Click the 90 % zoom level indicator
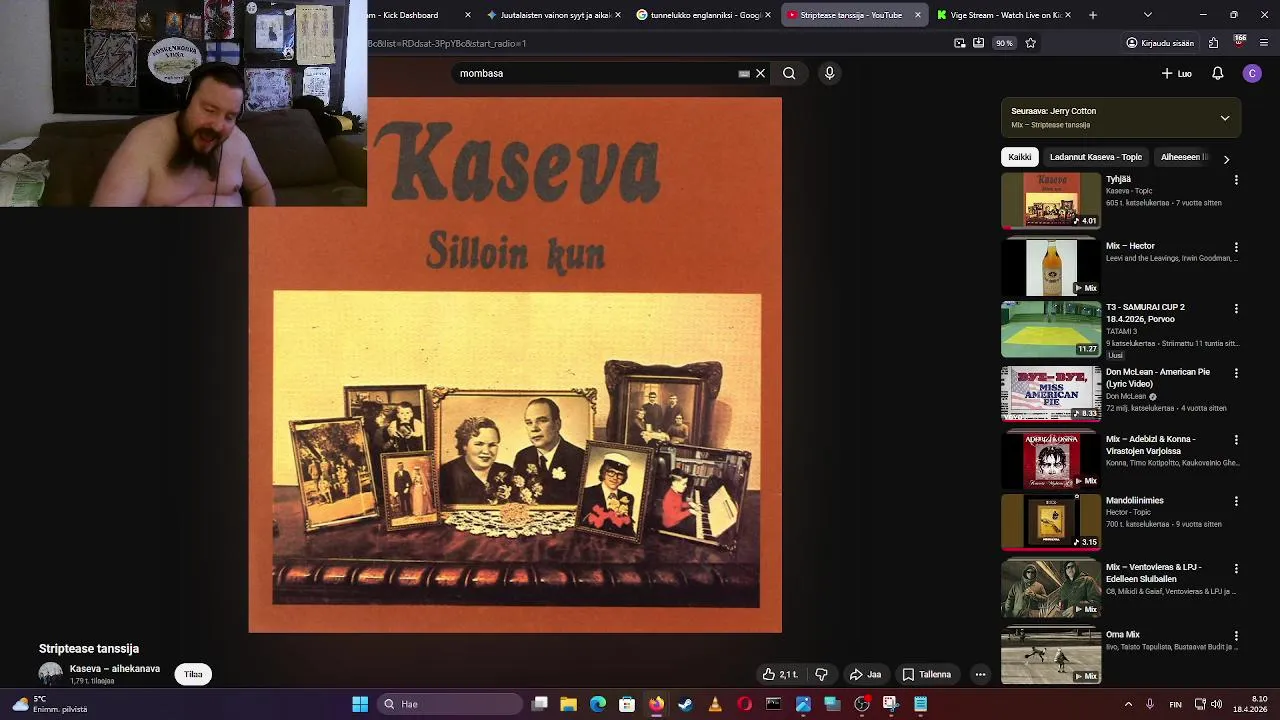This screenshot has height=720, width=1280. 1004,43
